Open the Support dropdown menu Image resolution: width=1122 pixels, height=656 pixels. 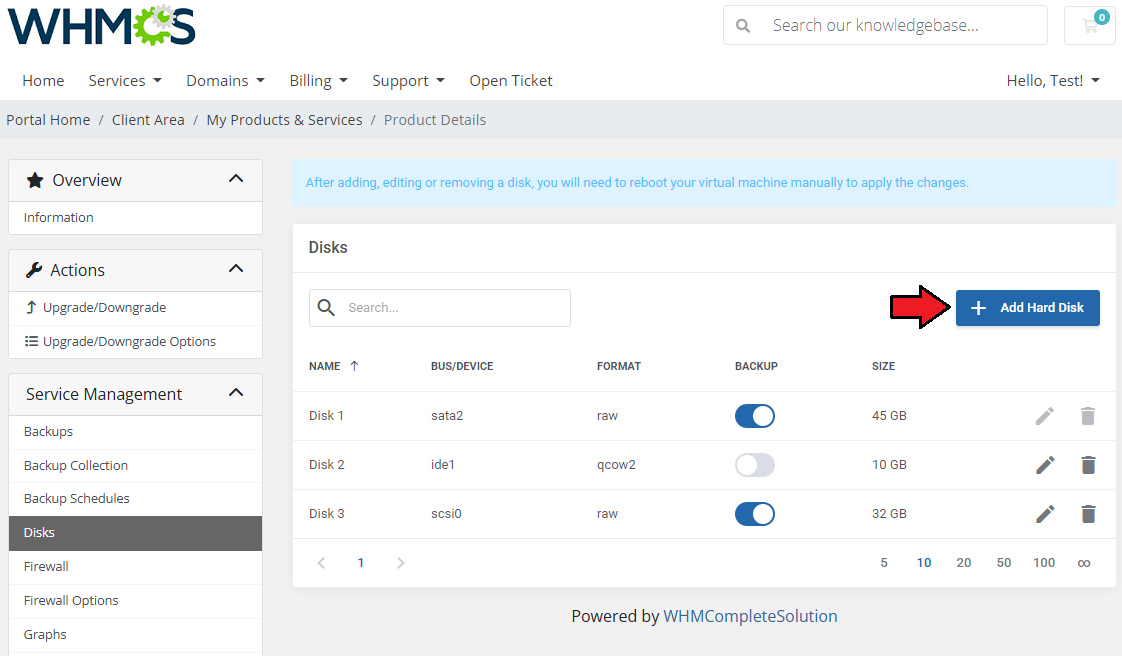[409, 81]
